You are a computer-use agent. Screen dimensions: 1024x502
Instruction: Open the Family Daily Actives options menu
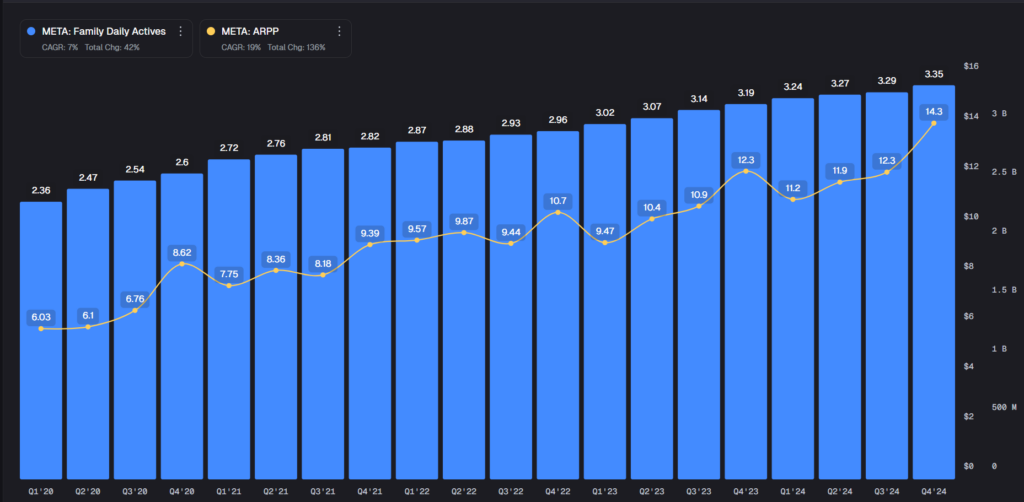coord(180,31)
